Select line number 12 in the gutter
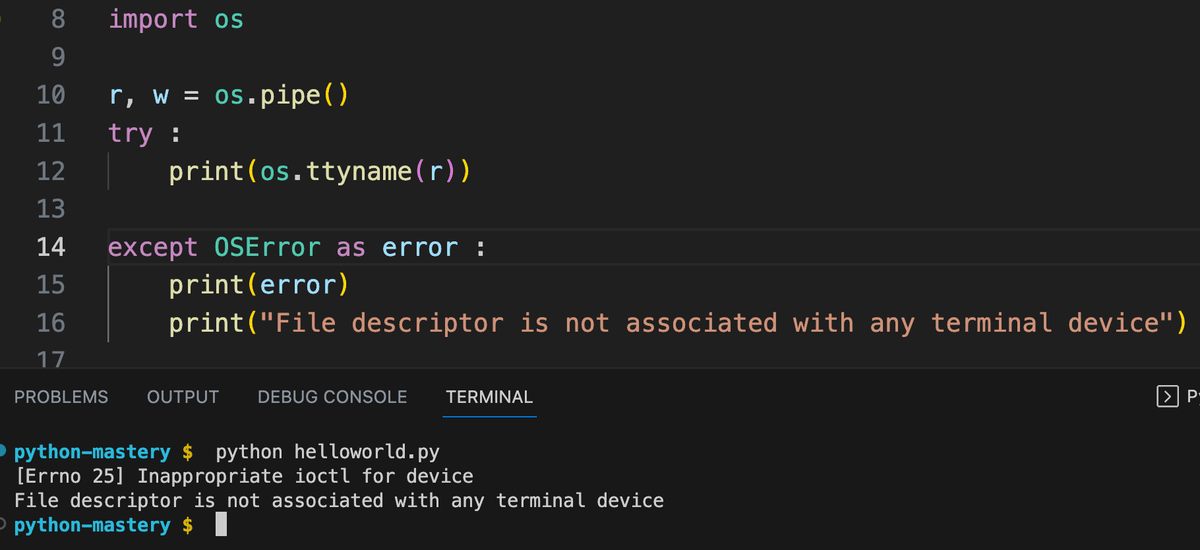 pyautogui.click(x=51, y=171)
